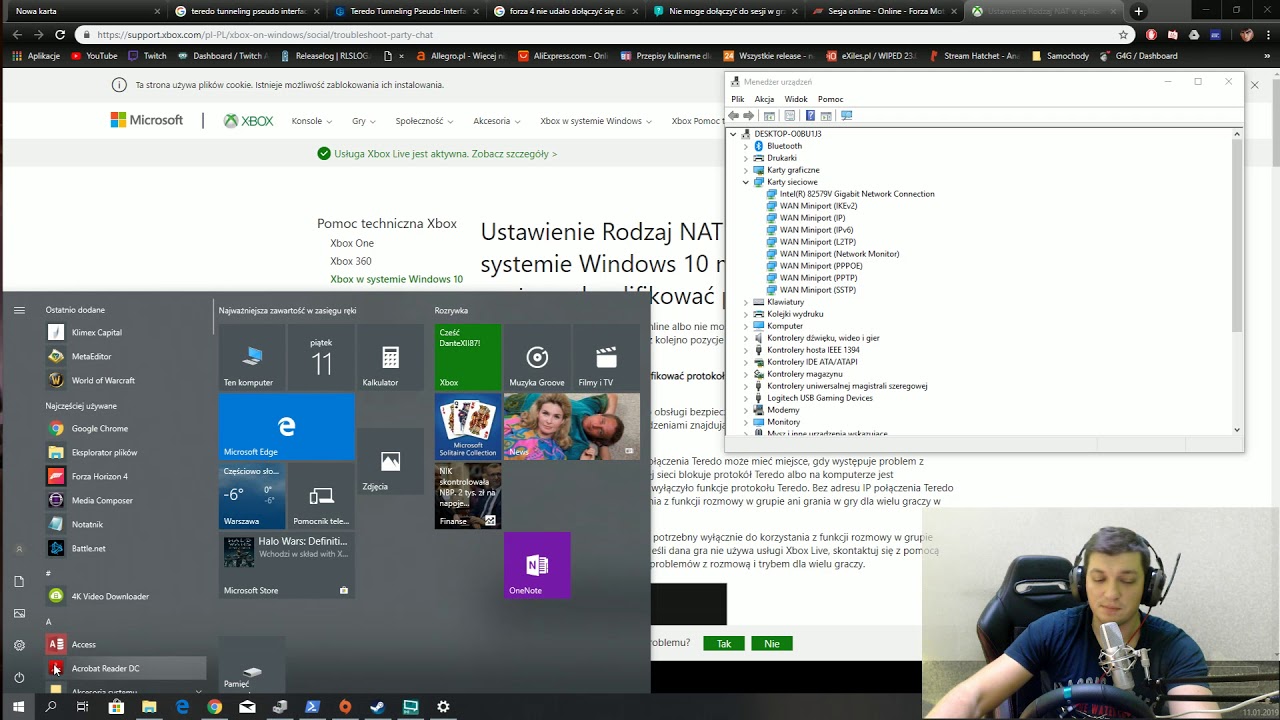Collapse the Karty sieciowe tree node
1280x720 pixels.
[x=746, y=182]
